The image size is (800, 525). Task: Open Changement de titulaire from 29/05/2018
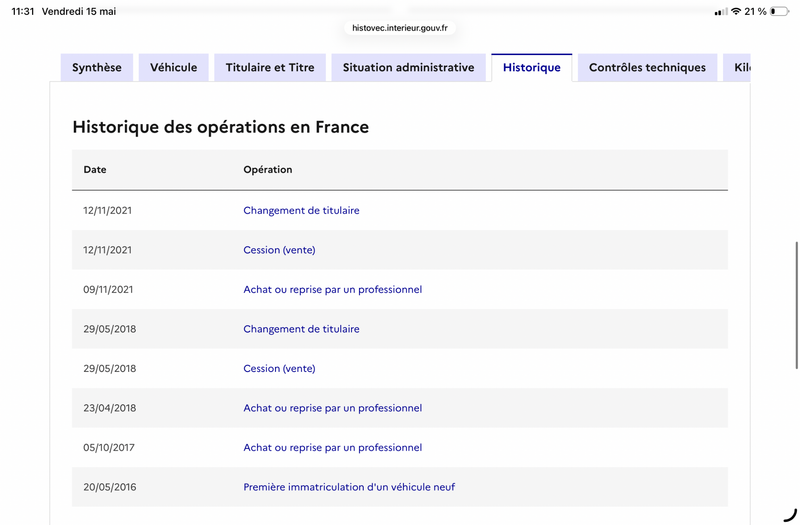[x=301, y=329]
